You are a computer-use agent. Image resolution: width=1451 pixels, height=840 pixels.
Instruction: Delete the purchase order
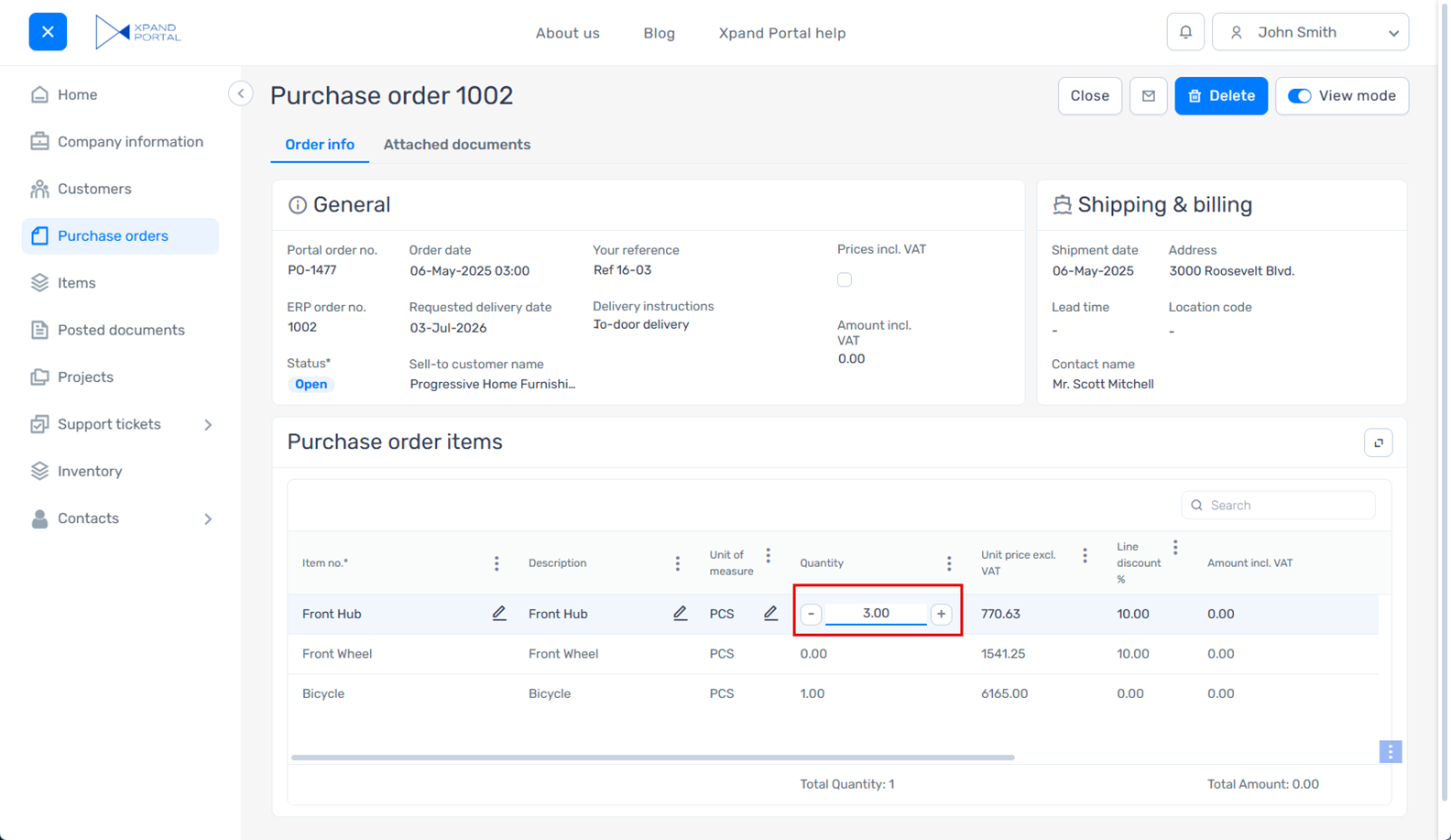(1220, 96)
